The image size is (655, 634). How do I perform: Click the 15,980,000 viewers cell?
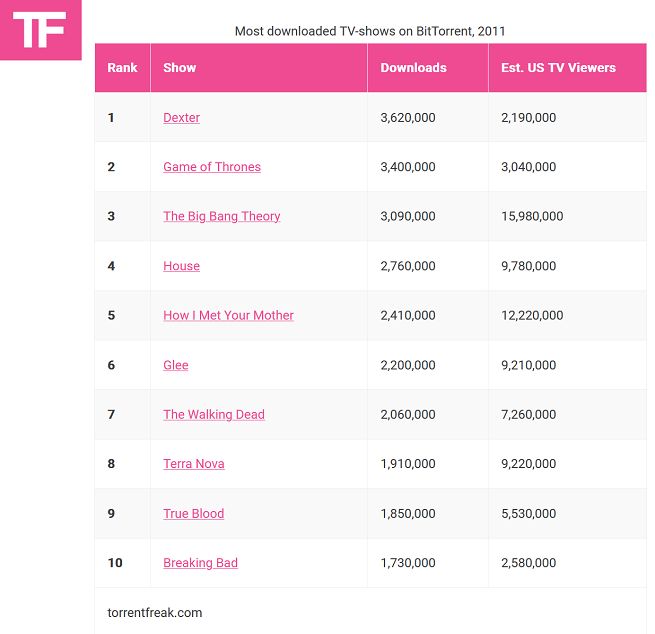tap(531, 216)
